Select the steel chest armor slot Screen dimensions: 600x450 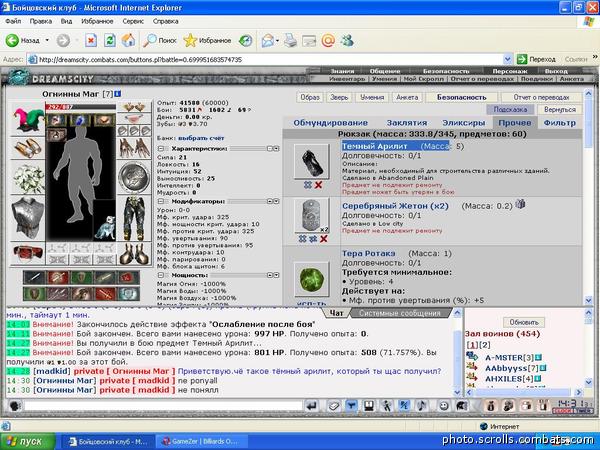28,218
